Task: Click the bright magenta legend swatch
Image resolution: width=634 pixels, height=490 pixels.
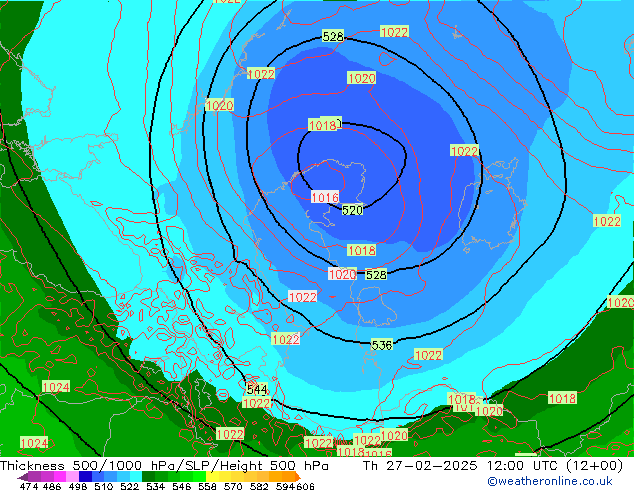Action: click(60, 476)
